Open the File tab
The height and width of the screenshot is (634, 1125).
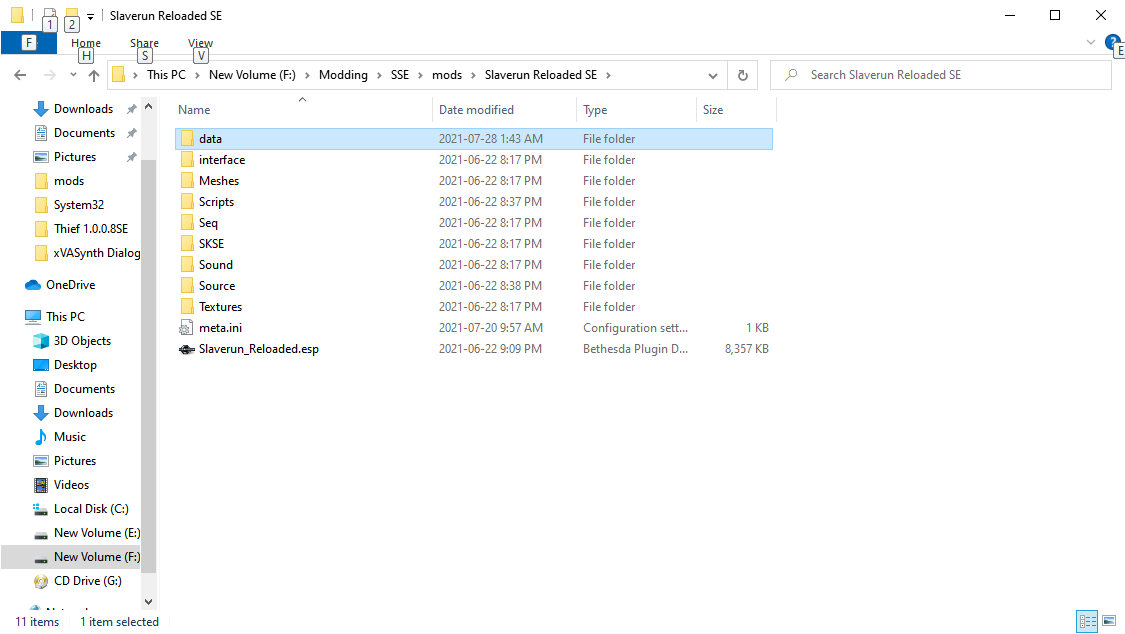29,42
